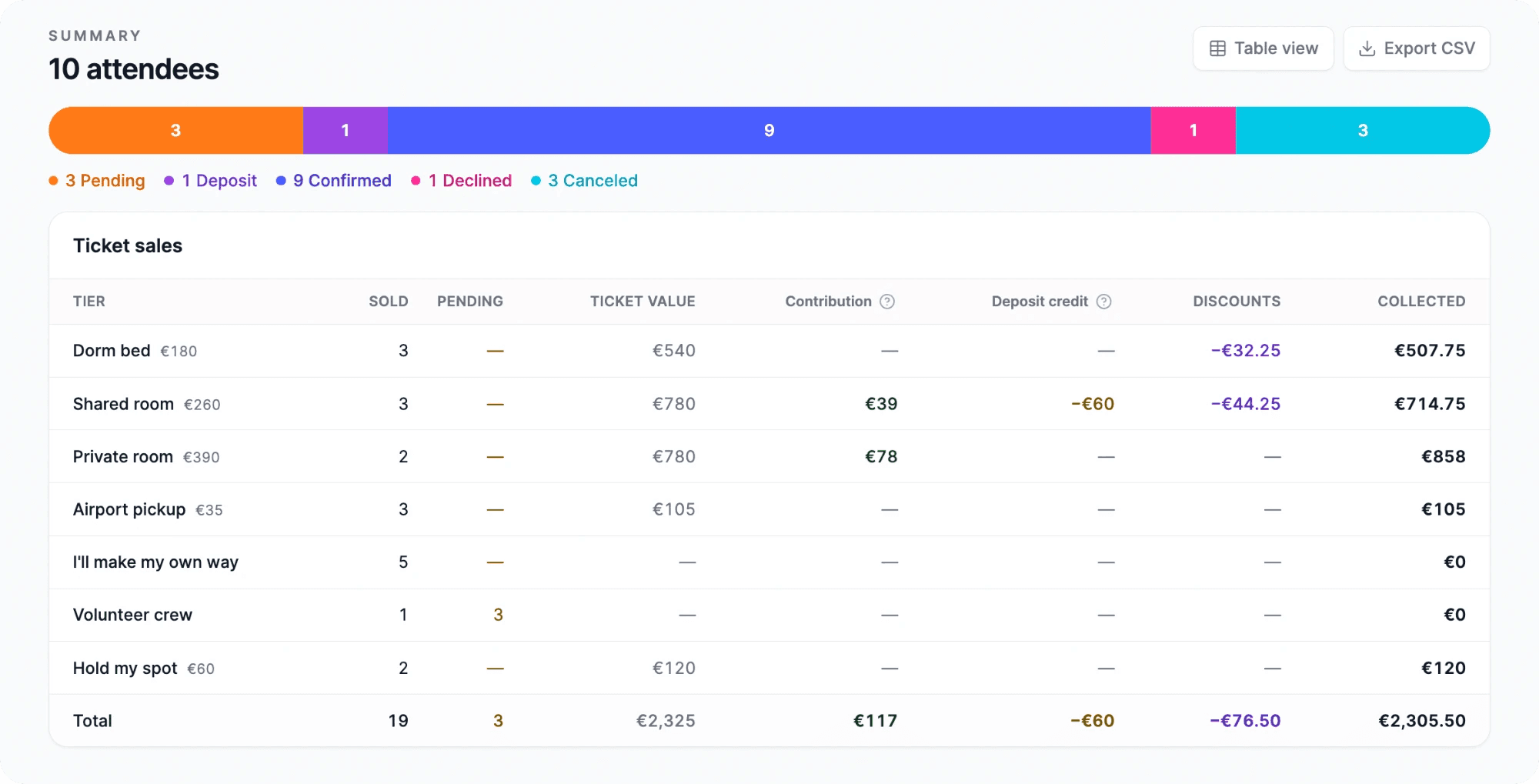Click the '1 Deposit' legend label

(x=219, y=181)
